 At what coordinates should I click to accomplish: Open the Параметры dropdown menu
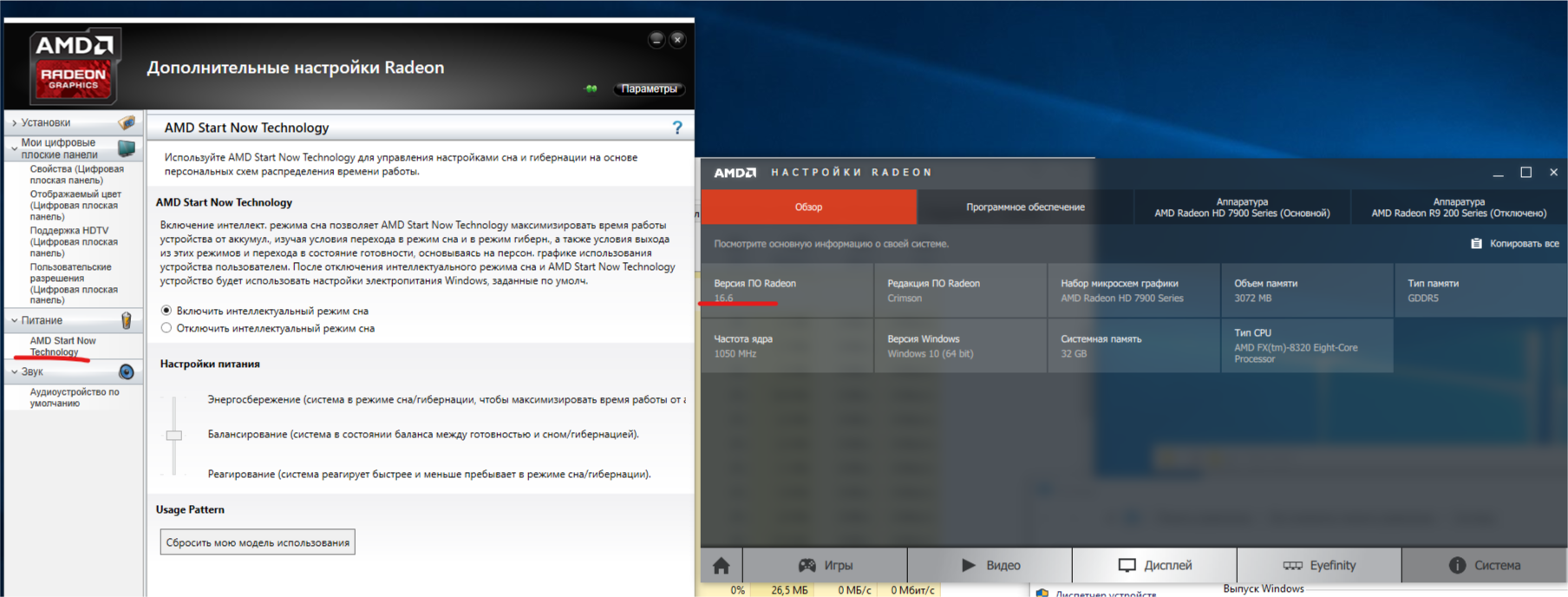[650, 89]
